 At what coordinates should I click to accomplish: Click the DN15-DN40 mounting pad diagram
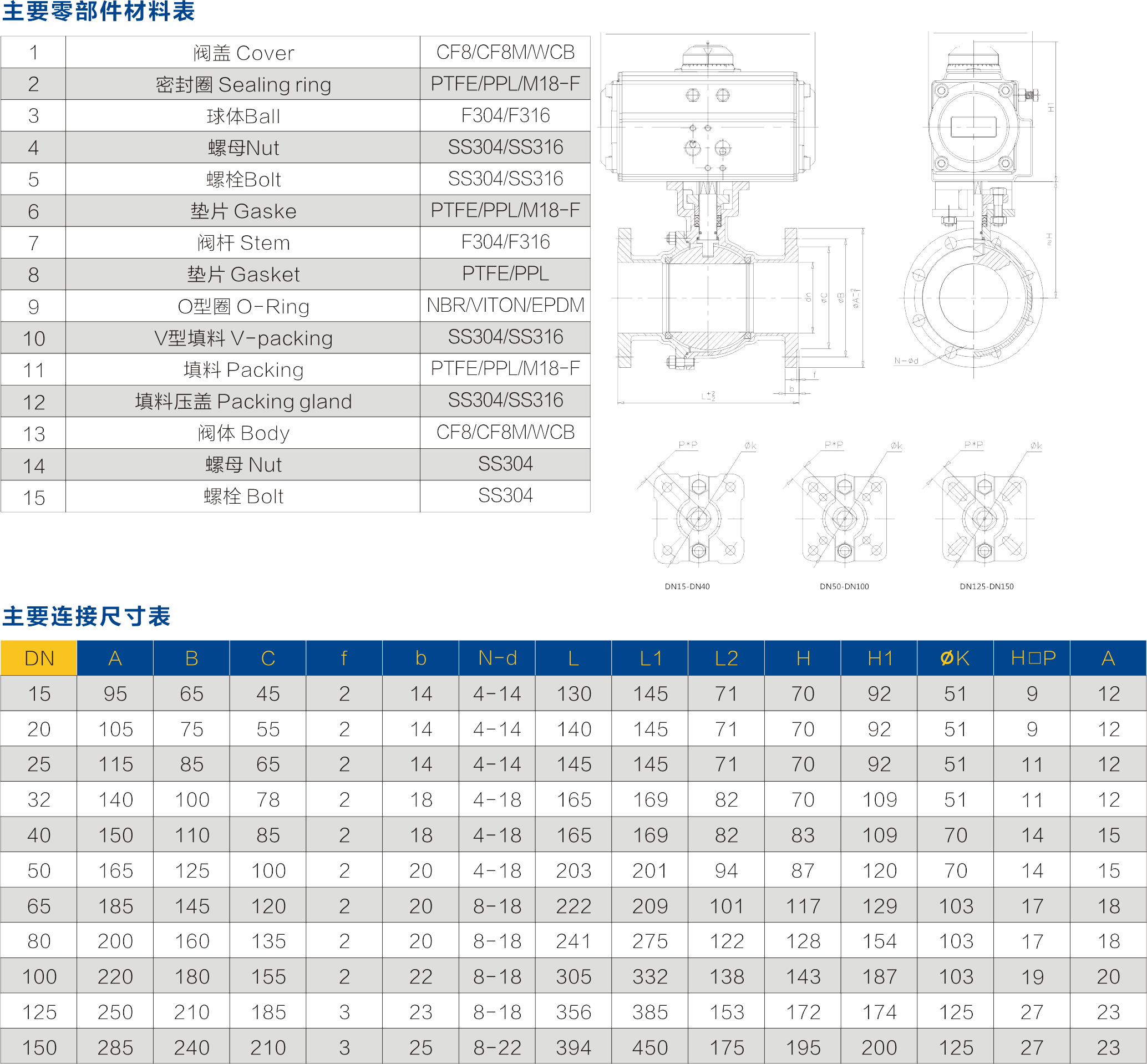click(x=698, y=518)
